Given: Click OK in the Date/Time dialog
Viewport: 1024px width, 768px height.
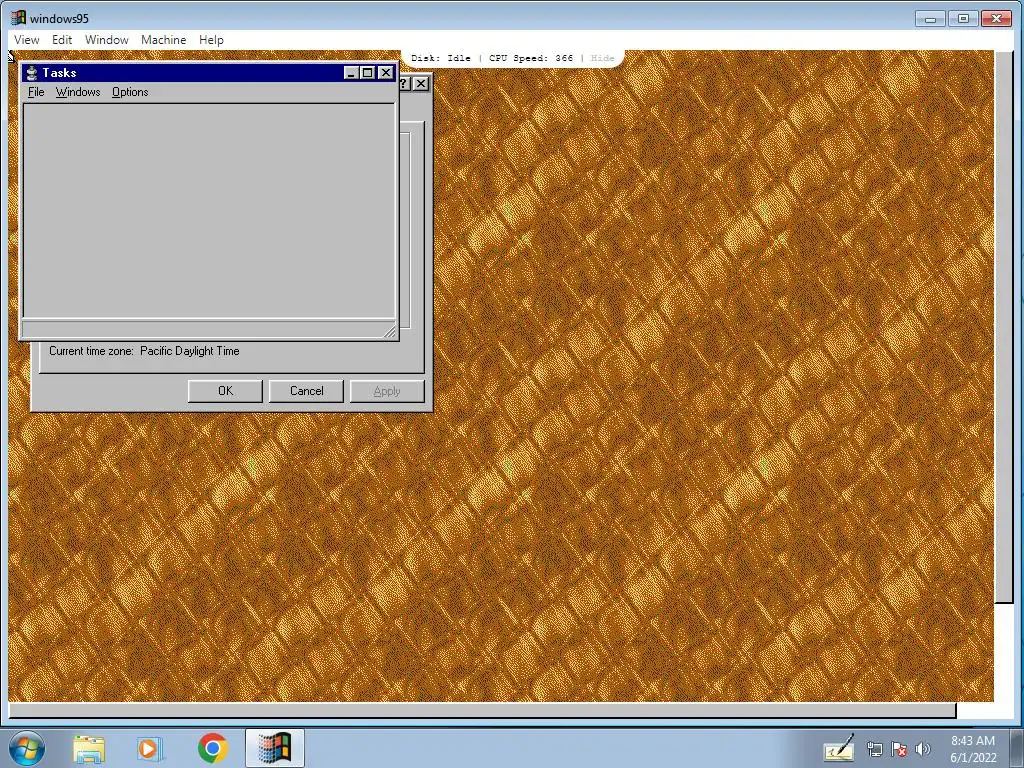Looking at the screenshot, I should pyautogui.click(x=225, y=391).
